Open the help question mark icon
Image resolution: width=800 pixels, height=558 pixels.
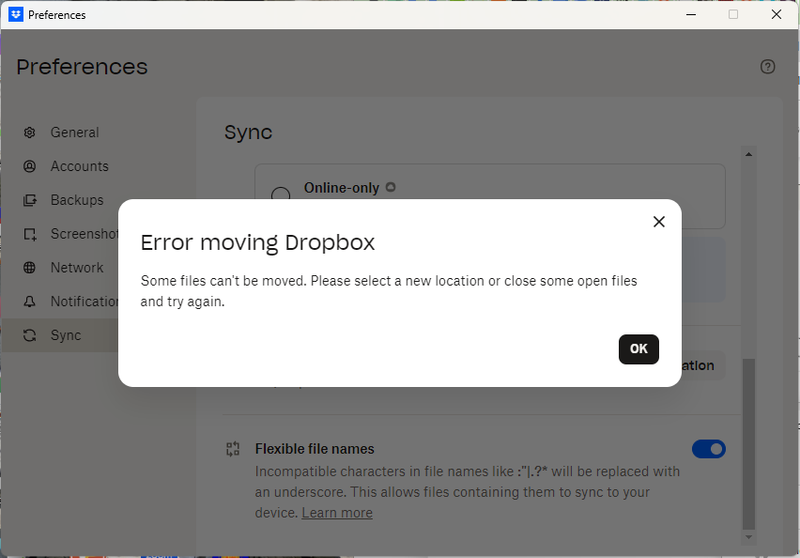click(x=767, y=67)
